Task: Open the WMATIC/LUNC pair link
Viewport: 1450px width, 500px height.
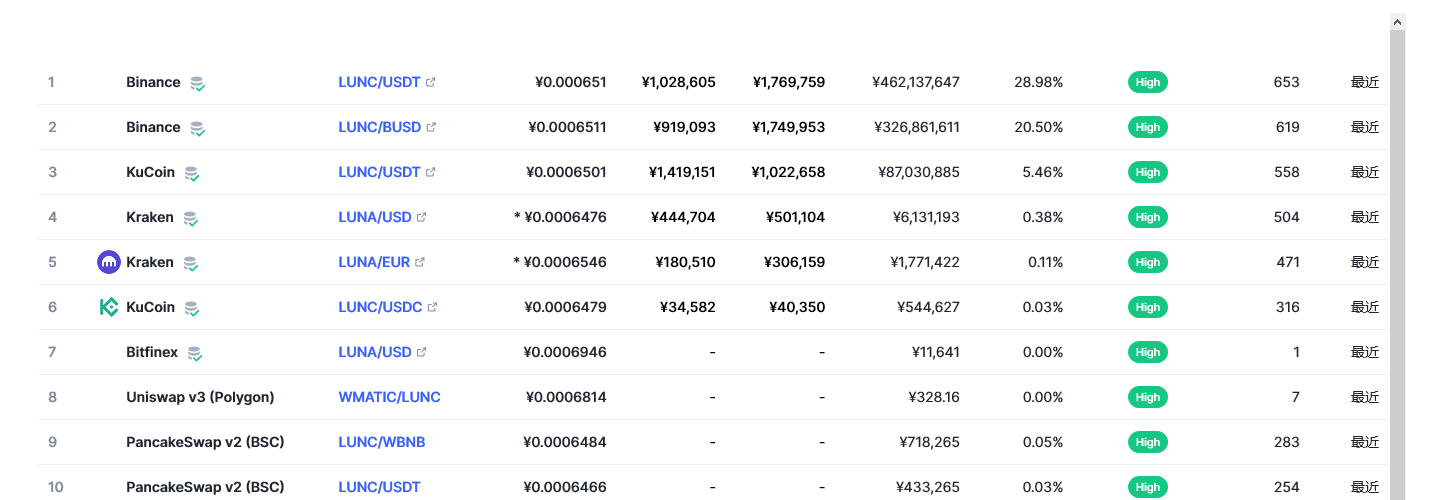Action: (x=389, y=397)
